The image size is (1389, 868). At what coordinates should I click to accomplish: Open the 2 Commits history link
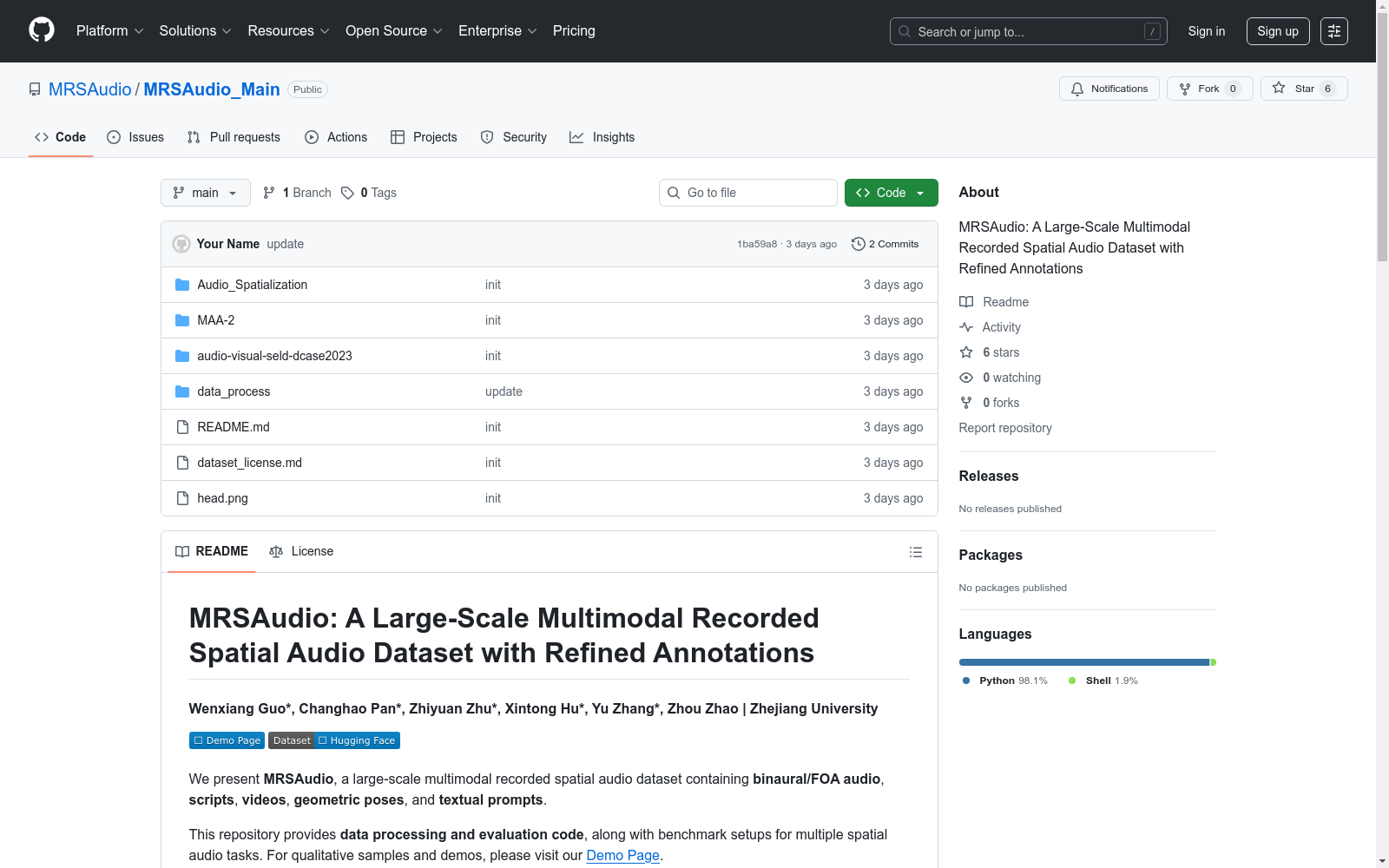tap(885, 244)
